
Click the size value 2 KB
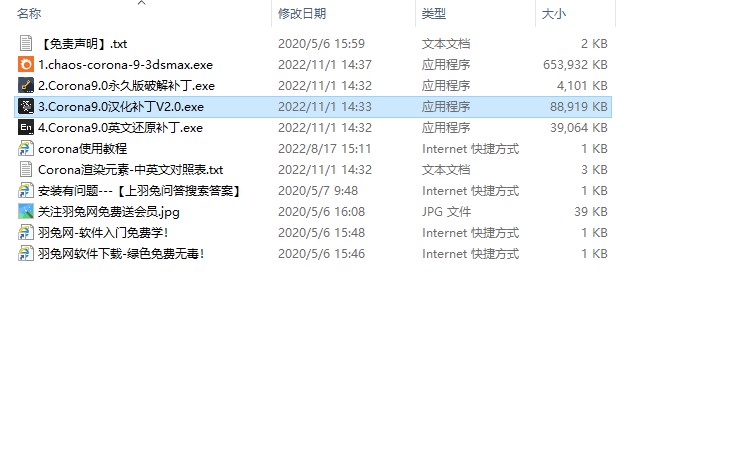click(x=594, y=44)
